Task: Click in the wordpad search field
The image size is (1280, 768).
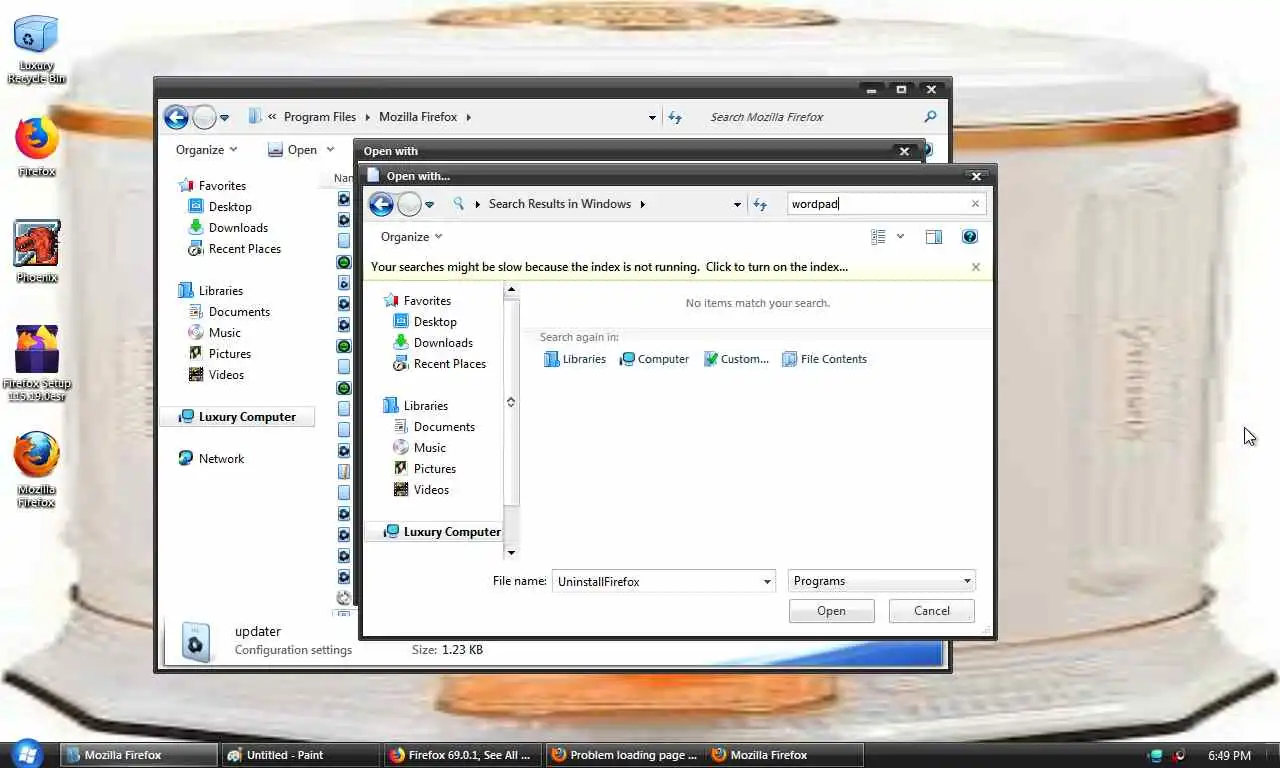Action: [x=877, y=204]
